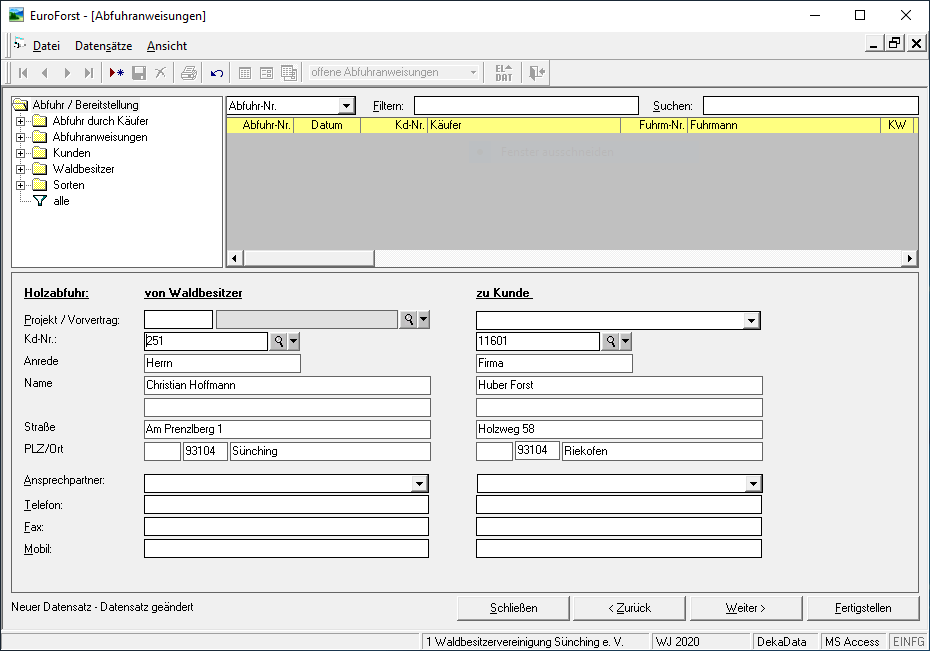The image size is (930, 651).
Task: Click the Zurück button
Action: tap(629, 608)
